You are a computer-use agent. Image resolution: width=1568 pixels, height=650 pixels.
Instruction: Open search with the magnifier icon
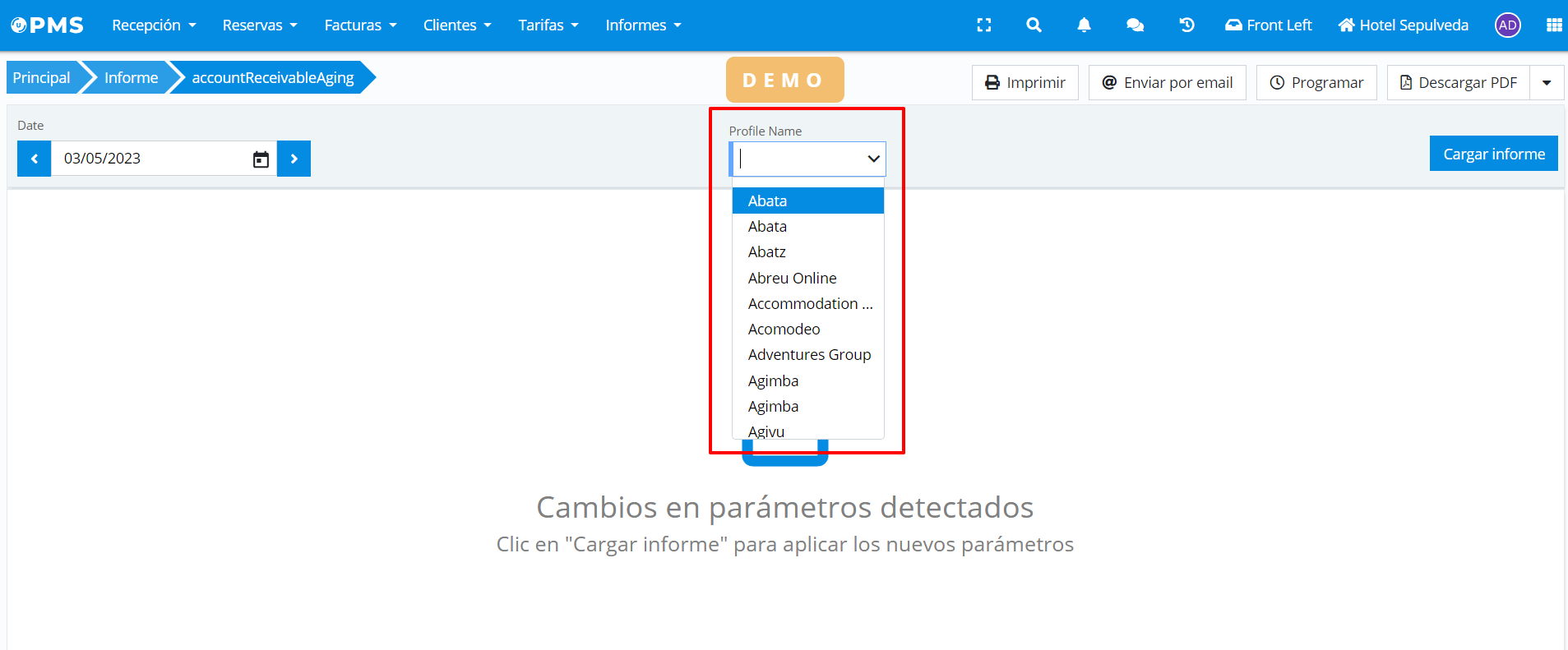pos(1034,25)
